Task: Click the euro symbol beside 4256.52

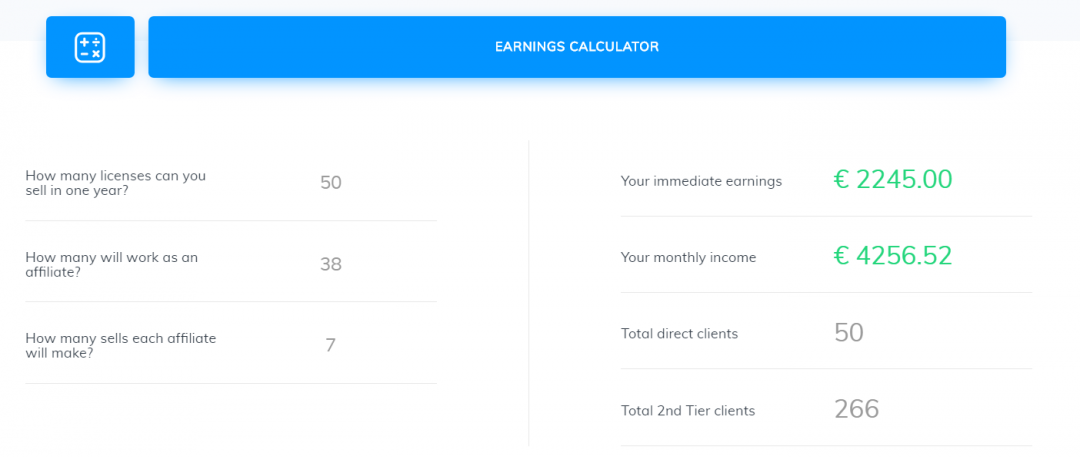Action: click(x=841, y=256)
